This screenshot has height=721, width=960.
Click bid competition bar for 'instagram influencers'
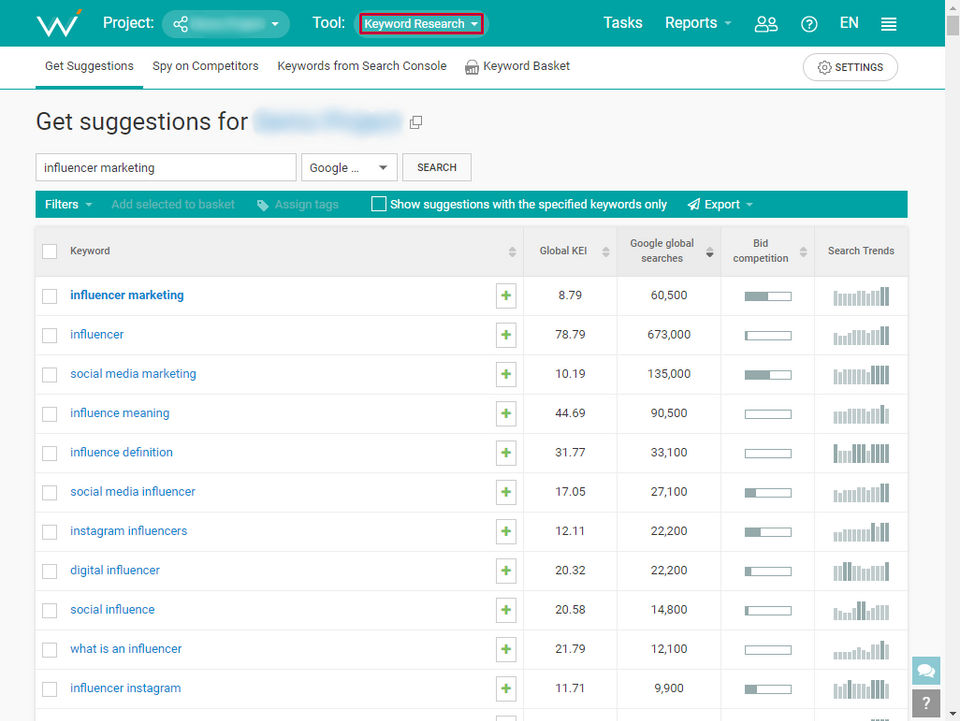click(x=767, y=531)
